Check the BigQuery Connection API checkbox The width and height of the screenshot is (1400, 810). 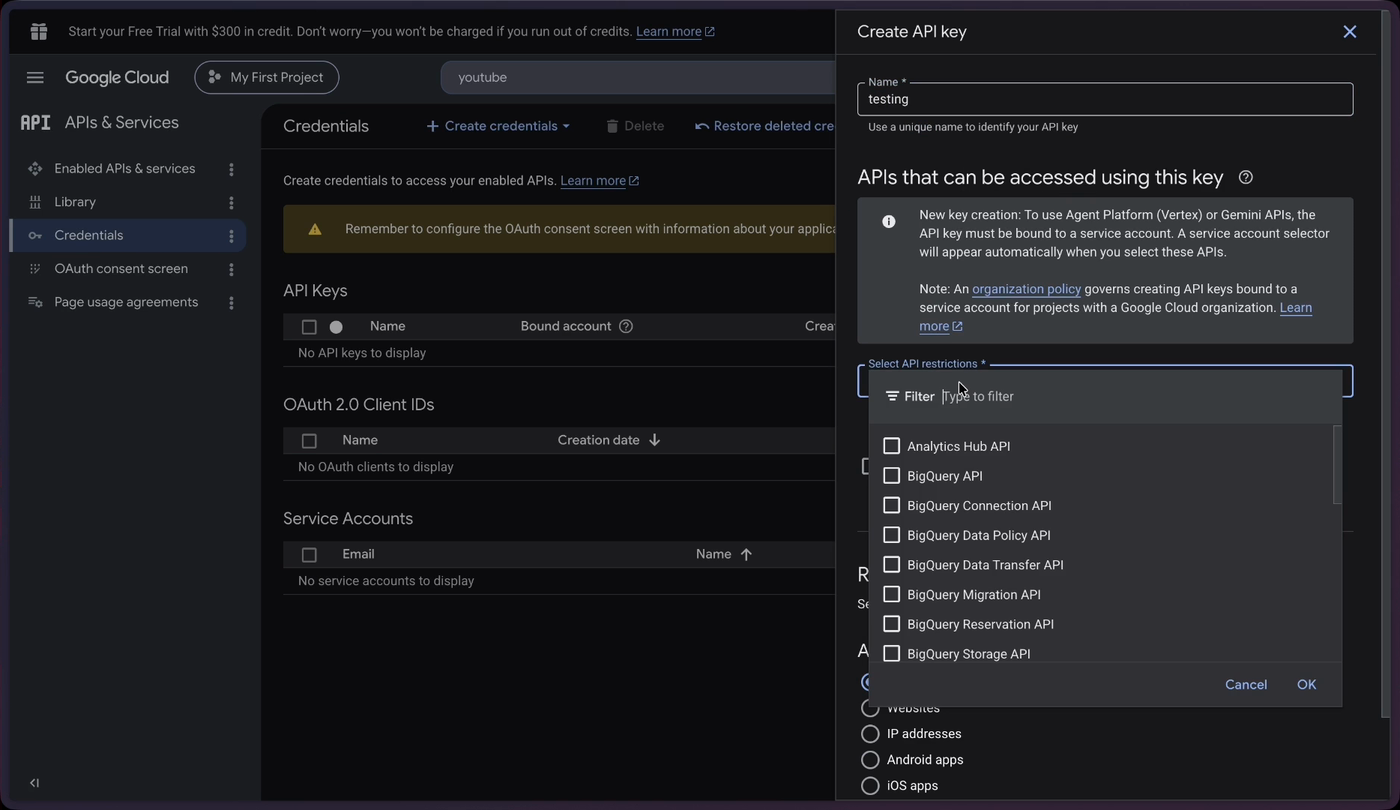click(x=891, y=505)
